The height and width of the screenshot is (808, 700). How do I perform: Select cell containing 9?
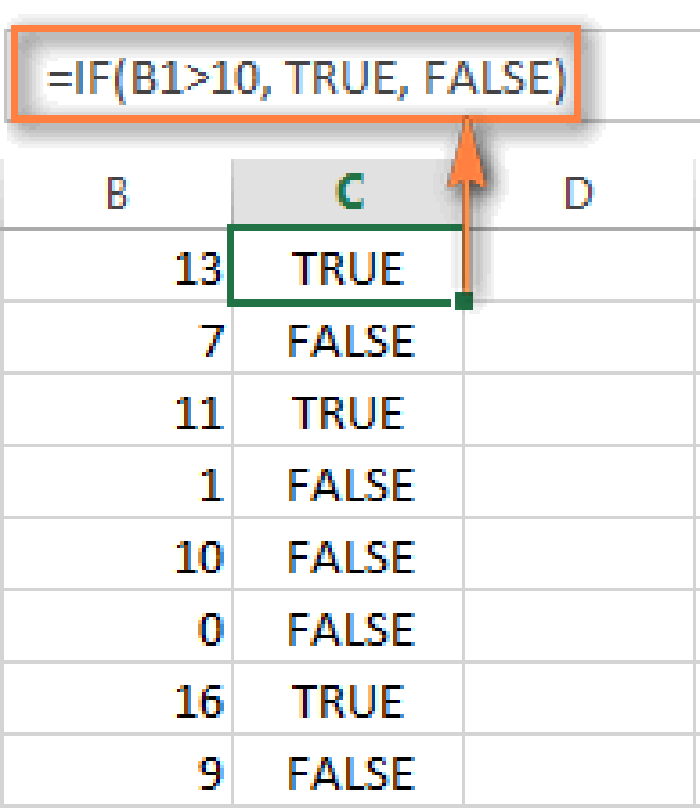click(117, 771)
